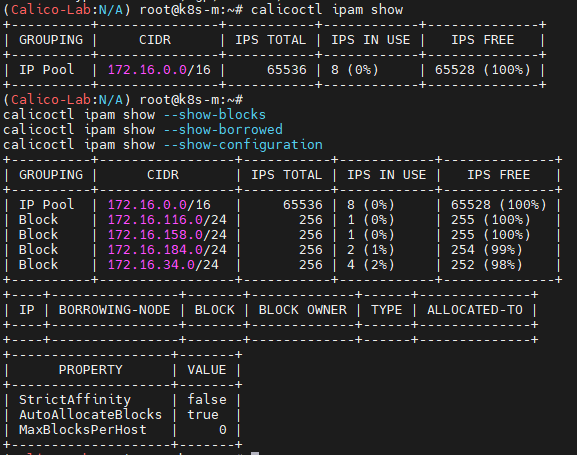Screen dimensions: 577x455
Task: Click the MaxBlocksPerHost property name
Action: [83, 430]
